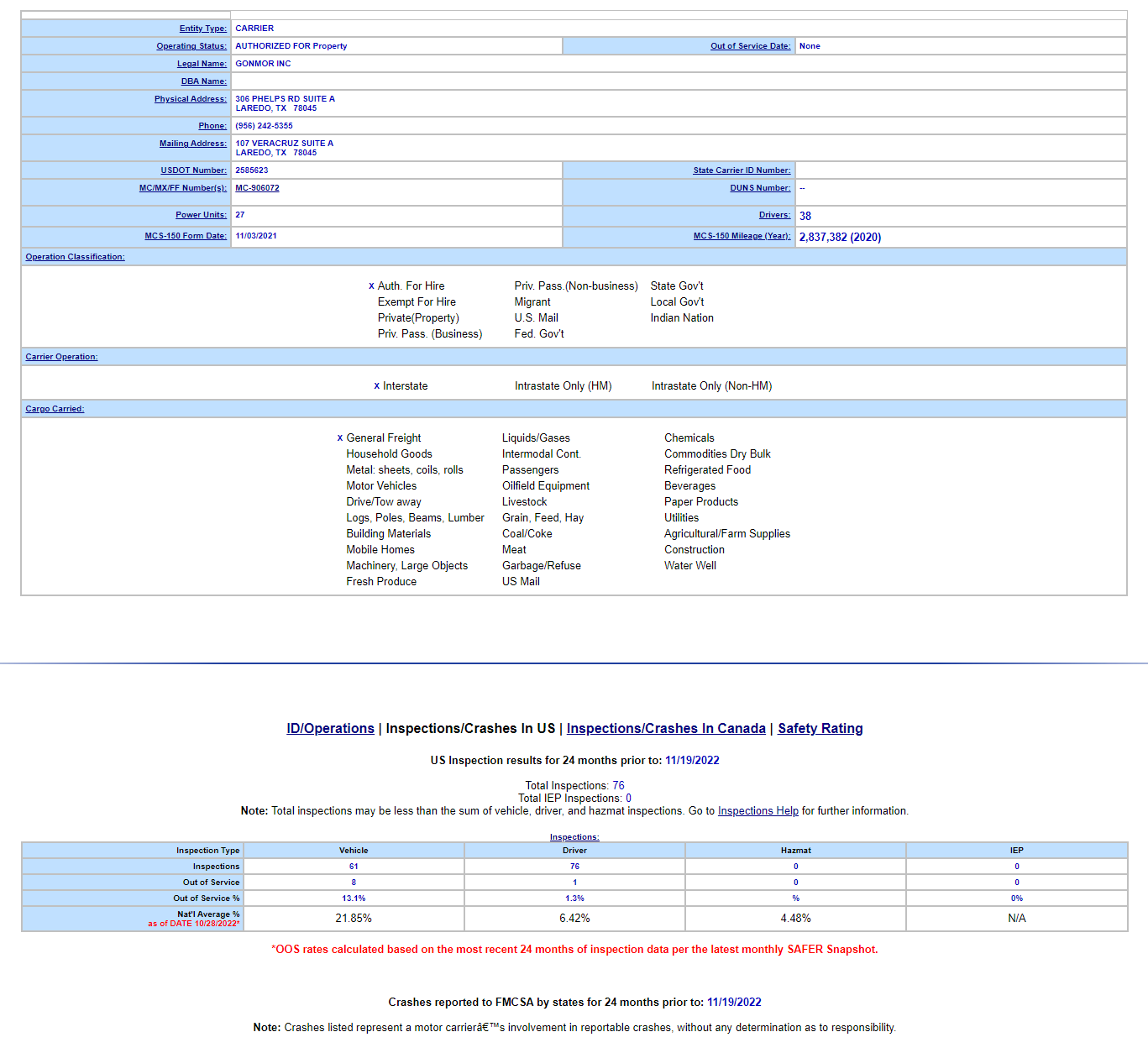Click the Physical Address label link
The image size is (1148, 1053).
191,99
